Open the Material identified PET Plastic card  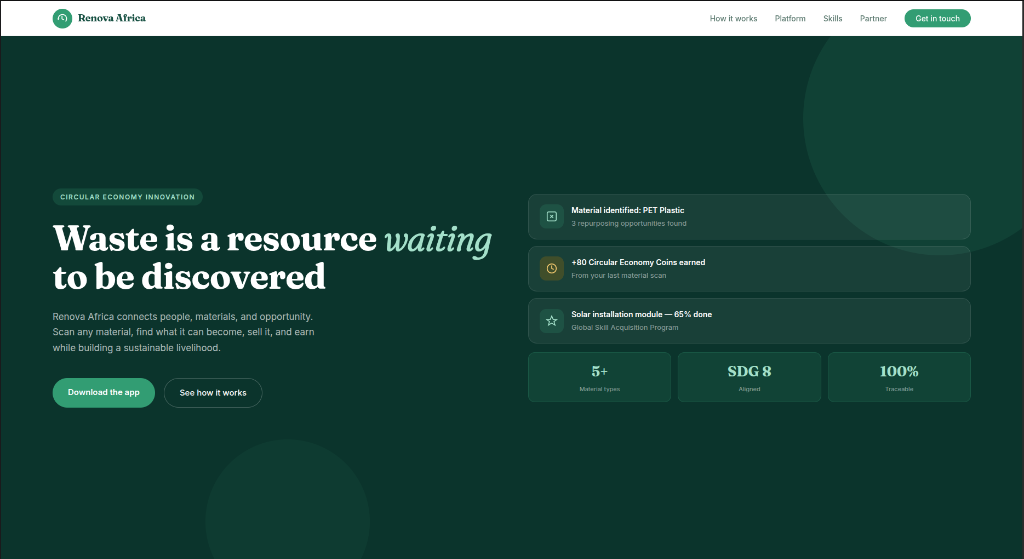[x=749, y=217]
